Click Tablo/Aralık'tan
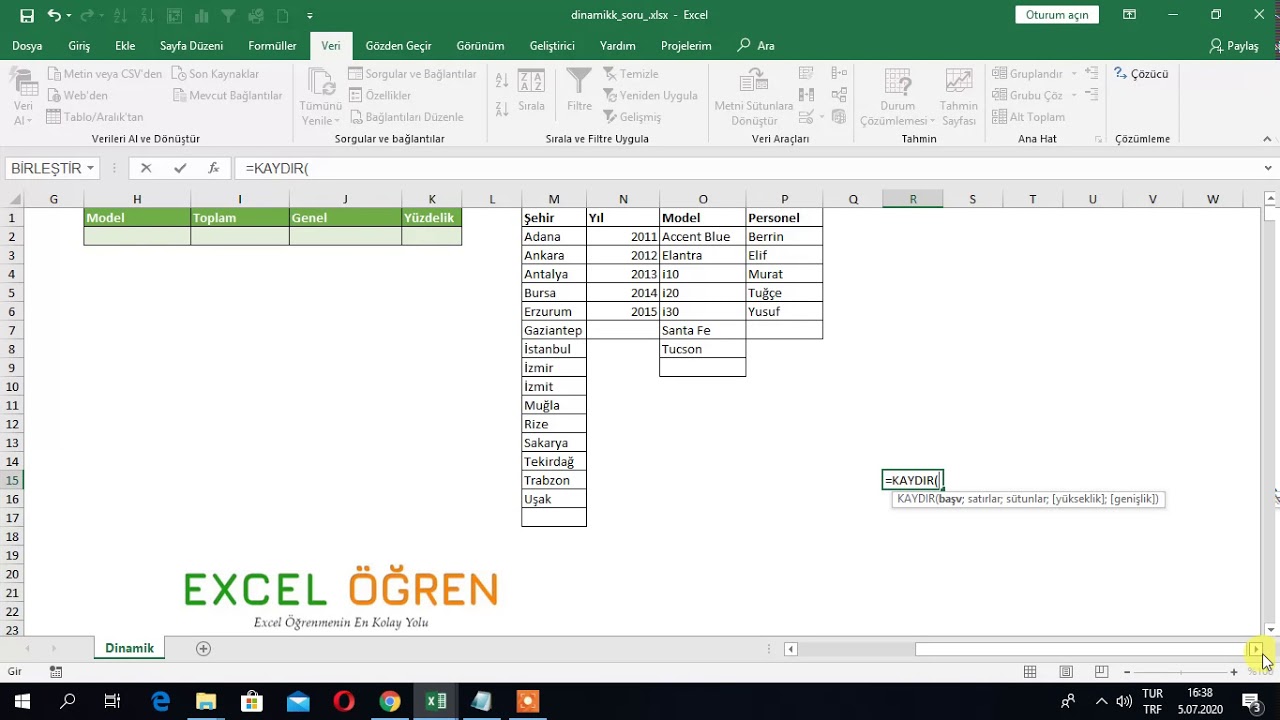This screenshot has height=720, width=1280. pos(94,117)
